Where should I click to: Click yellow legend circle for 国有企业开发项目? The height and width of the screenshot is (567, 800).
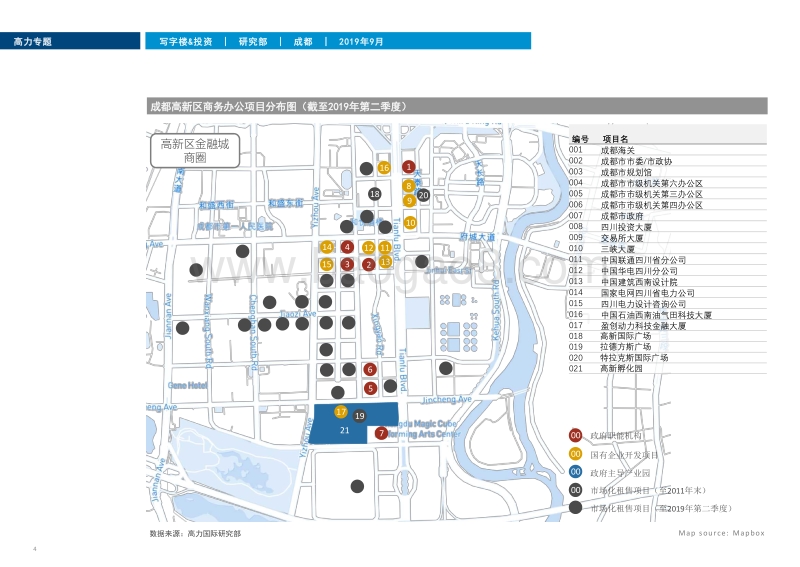tap(576, 454)
